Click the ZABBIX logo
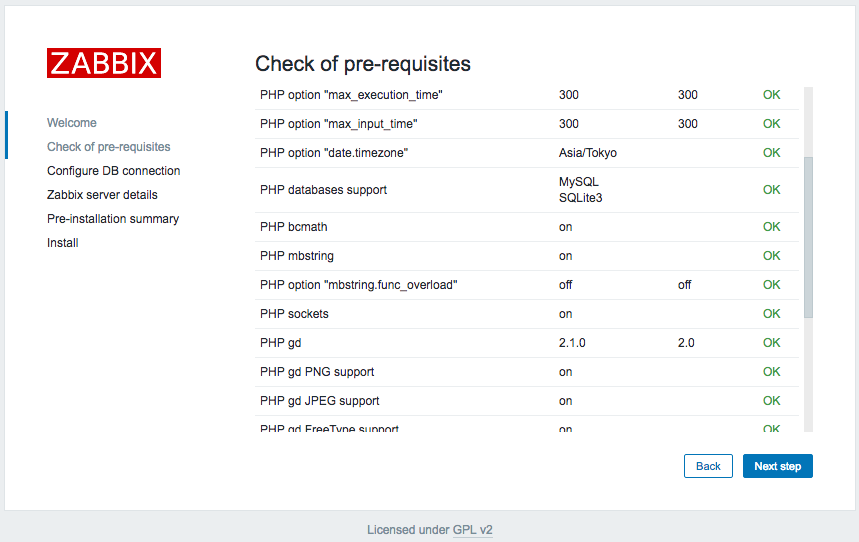 coord(104,63)
